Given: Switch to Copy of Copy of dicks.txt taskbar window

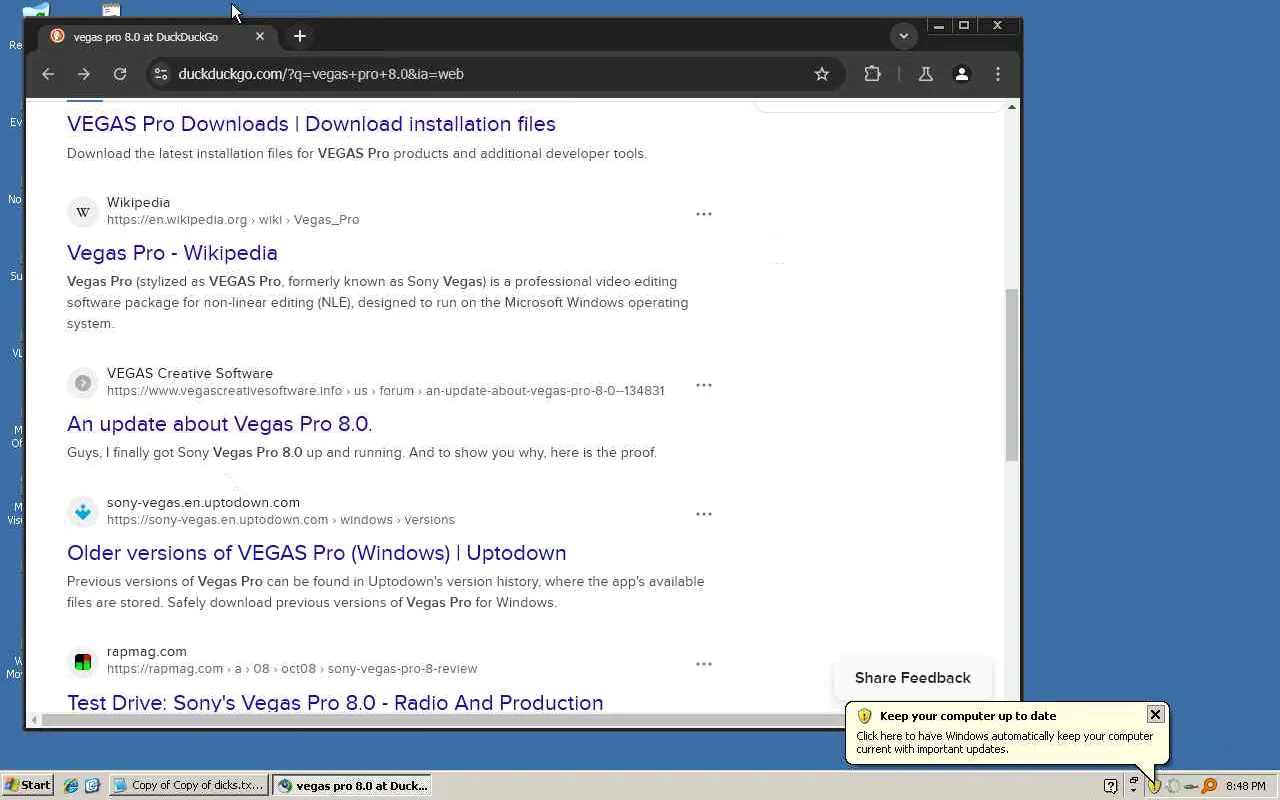Looking at the screenshot, I should coord(189,786).
